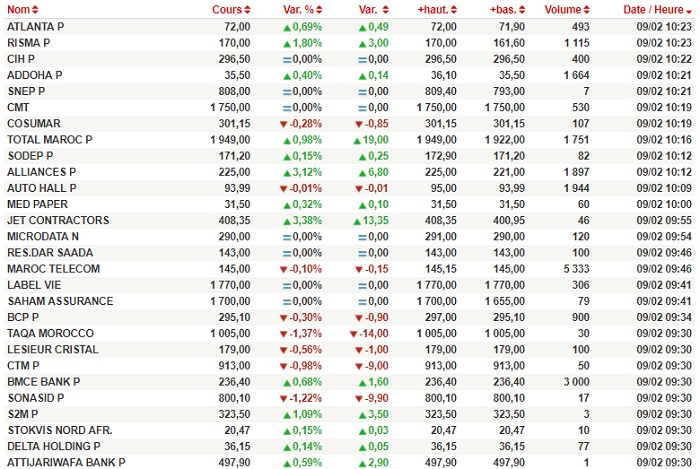Open ATTIJARIWAFA BANK P stock details

(66, 462)
